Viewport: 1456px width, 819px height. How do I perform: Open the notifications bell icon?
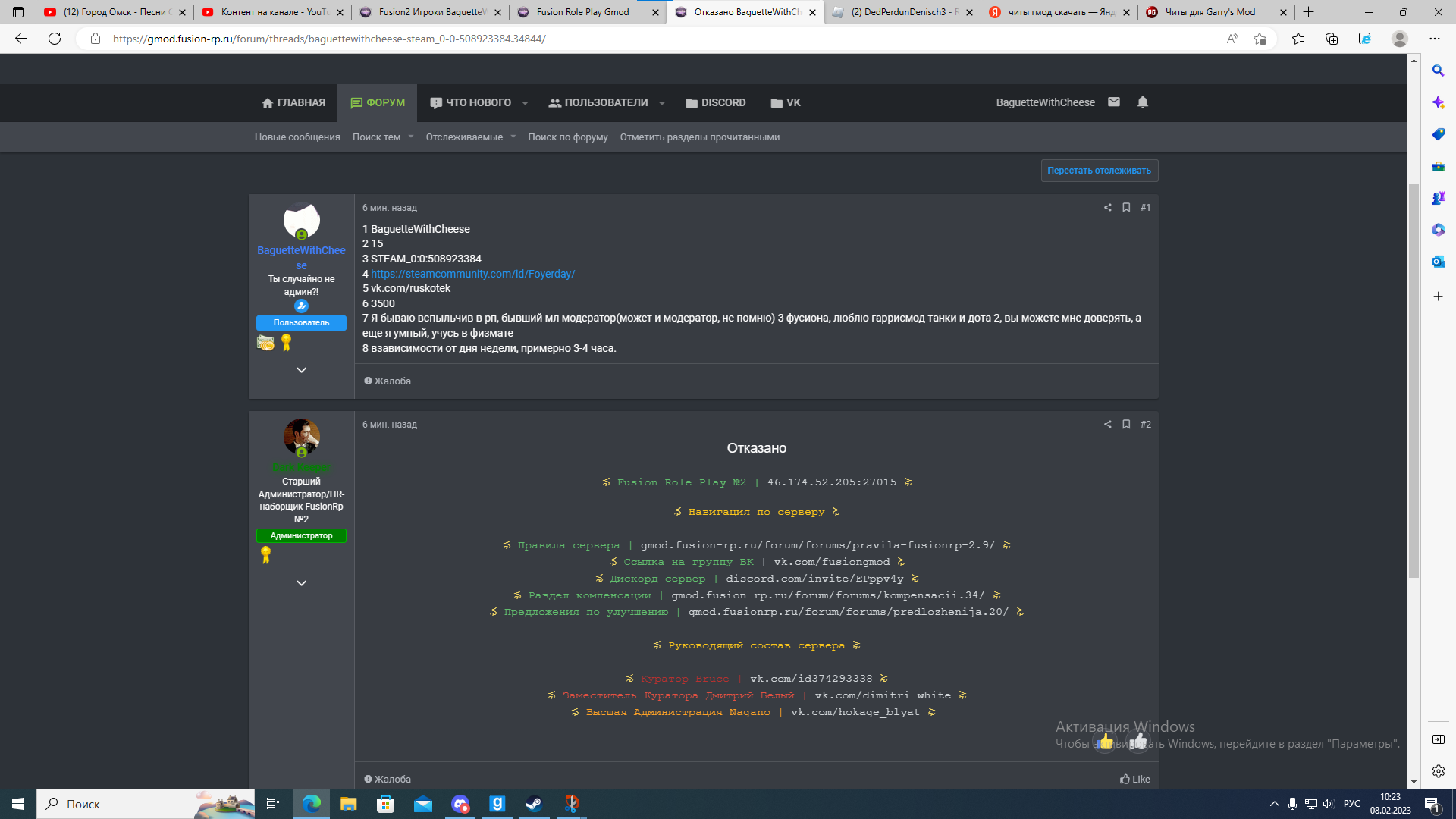[1142, 102]
